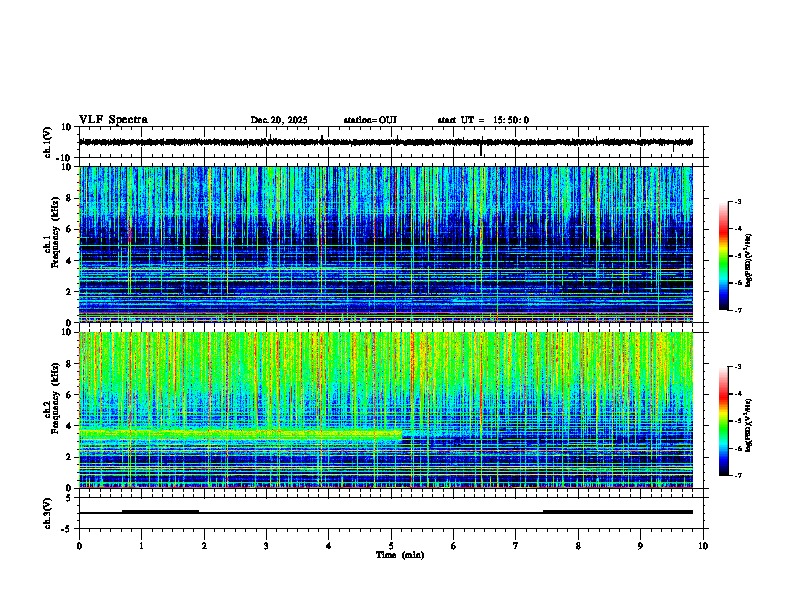792x612 pixels.
Task: Click the ch.1 spectrogram color bar
Action: click(724, 256)
